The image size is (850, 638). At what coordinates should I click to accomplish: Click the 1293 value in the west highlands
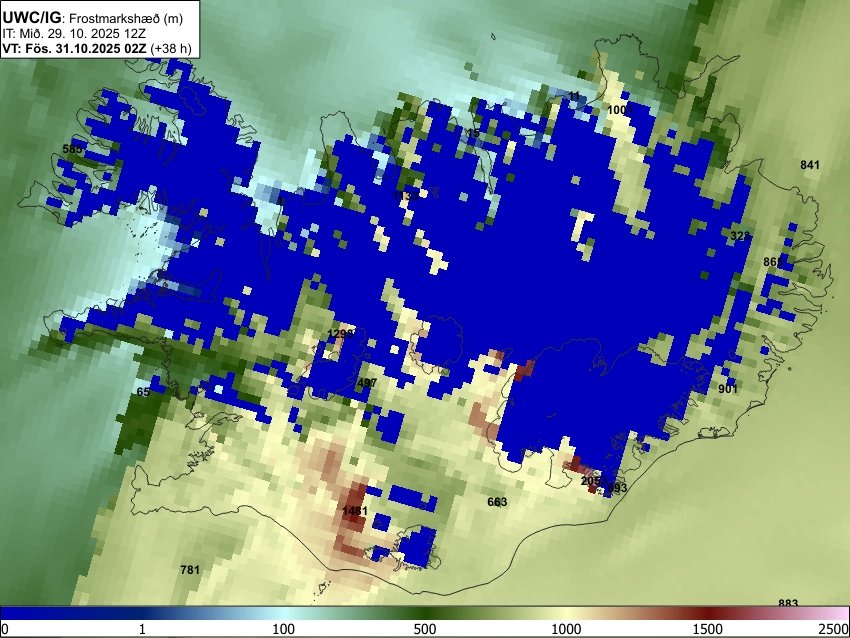click(340, 333)
